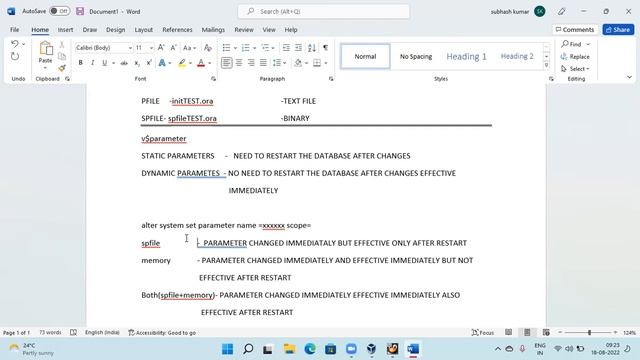640x360 pixels.
Task: Toggle AutoSave switch off/on
Action: tap(60, 11)
